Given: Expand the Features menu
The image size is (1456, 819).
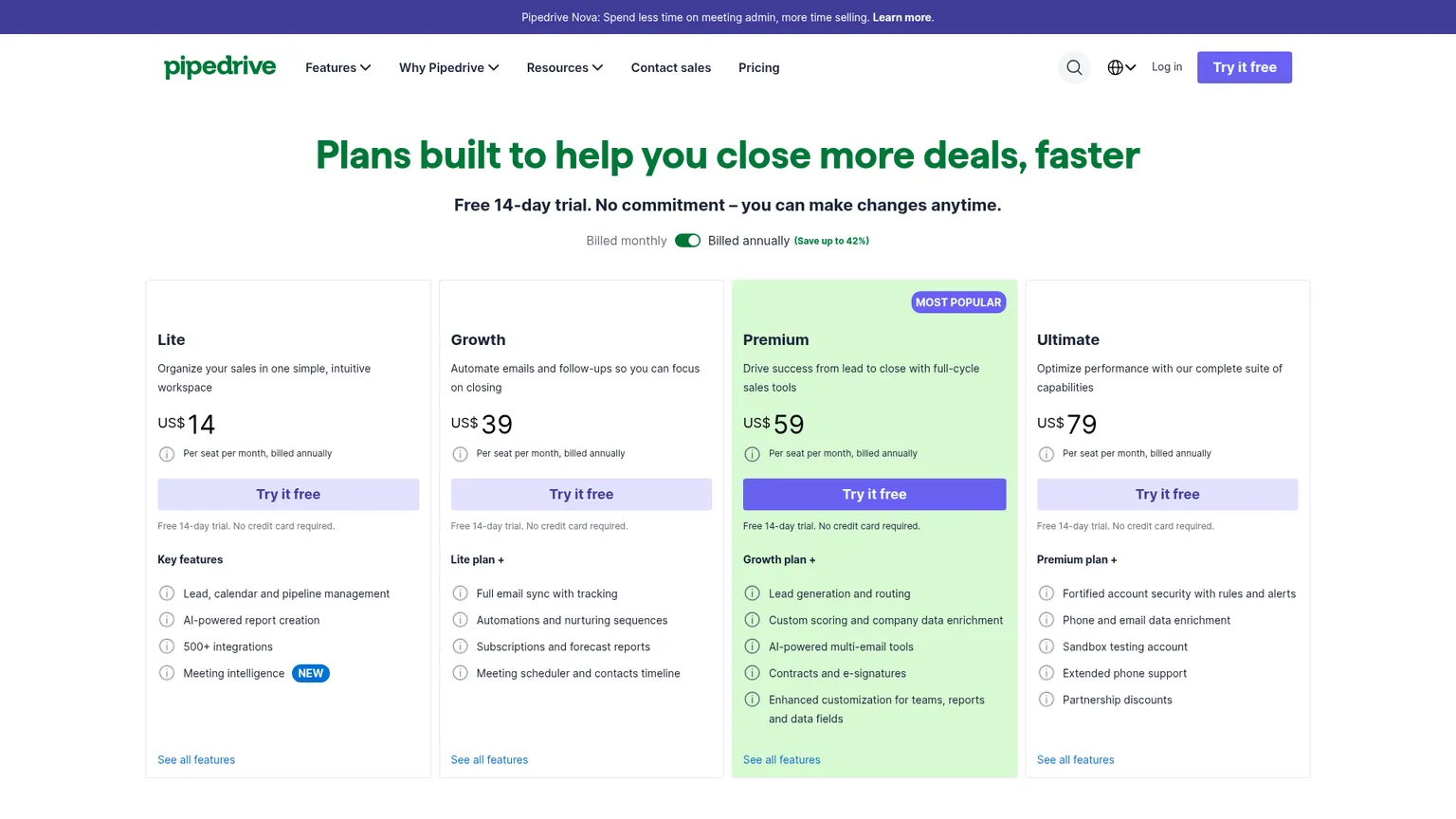Looking at the screenshot, I should [x=337, y=67].
